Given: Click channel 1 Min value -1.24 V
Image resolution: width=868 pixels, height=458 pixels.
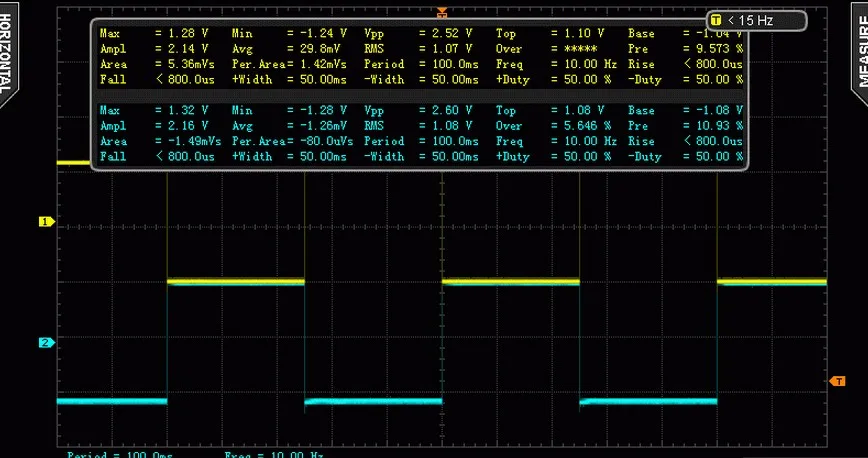Looking at the screenshot, I should [324, 33].
